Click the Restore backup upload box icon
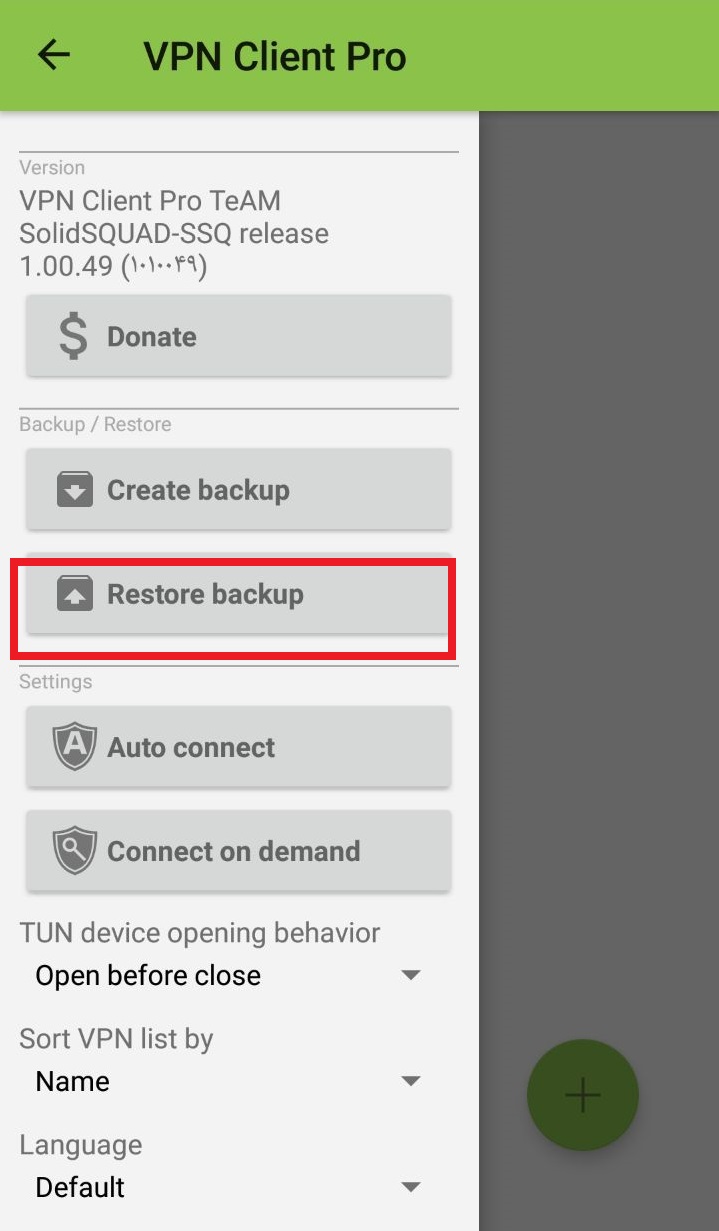The width and height of the screenshot is (719, 1231). [x=75, y=594]
